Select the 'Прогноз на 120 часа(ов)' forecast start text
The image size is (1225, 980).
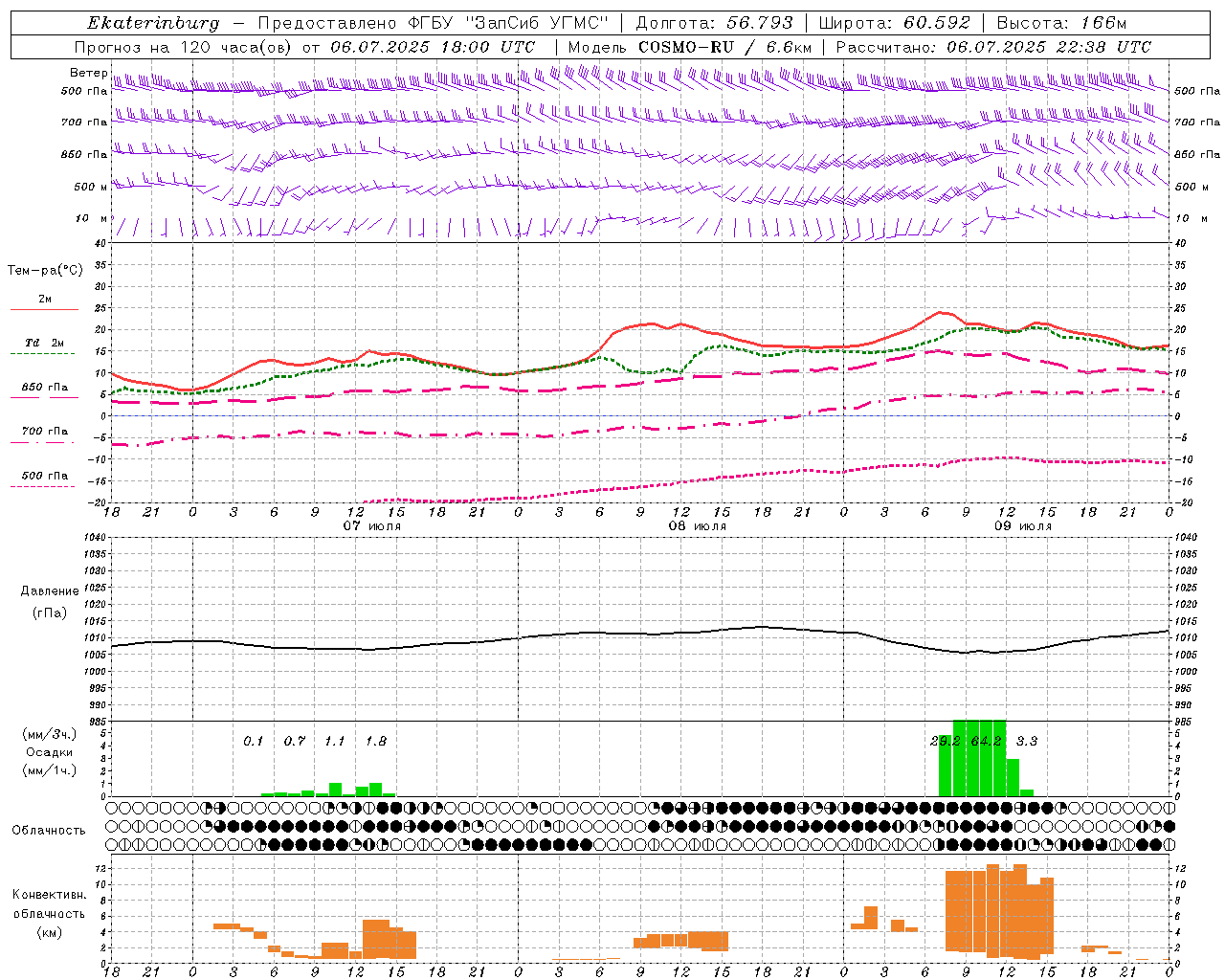[186, 47]
